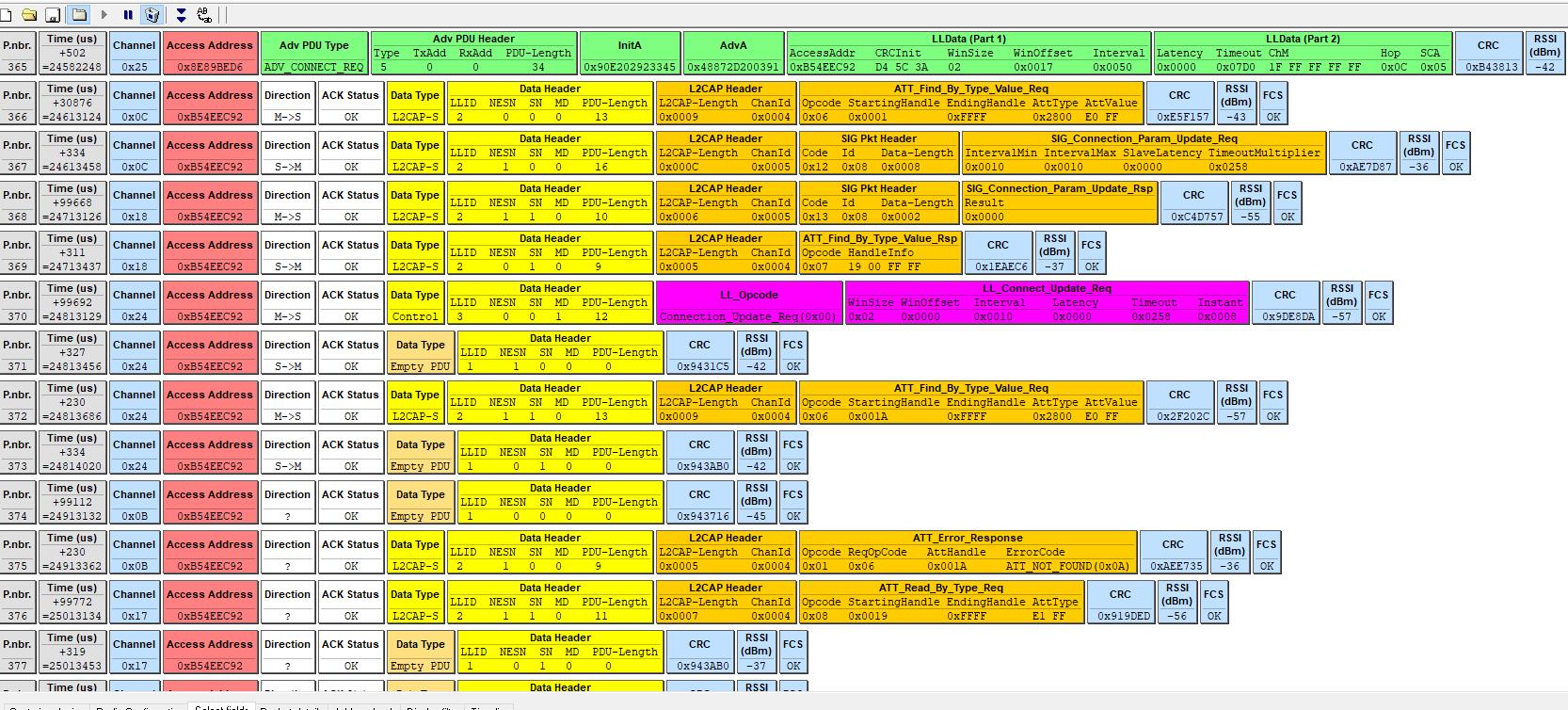Create a new capture with the blank page icon

(6, 15)
